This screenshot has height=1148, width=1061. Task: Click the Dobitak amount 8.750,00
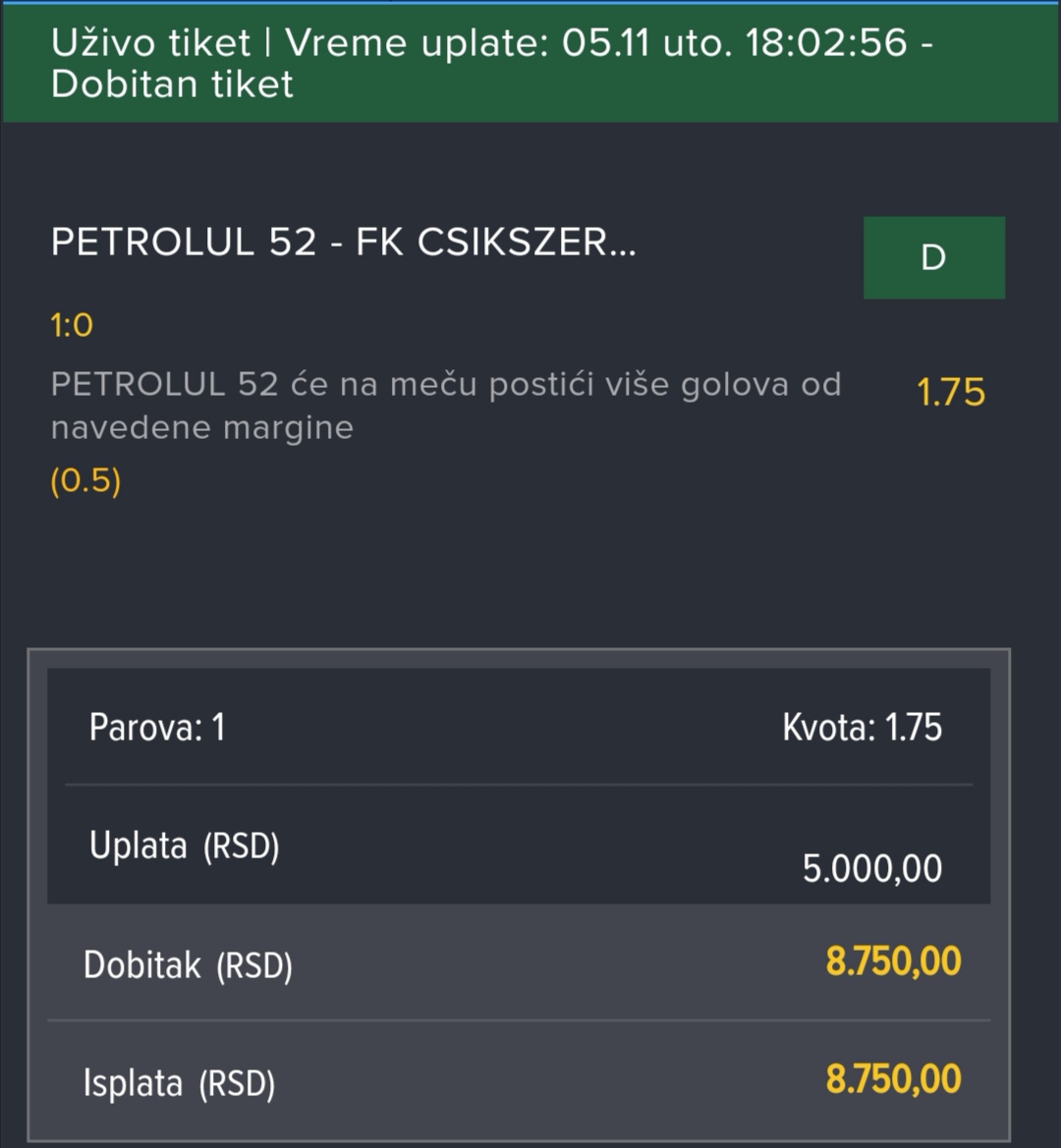coord(893,961)
